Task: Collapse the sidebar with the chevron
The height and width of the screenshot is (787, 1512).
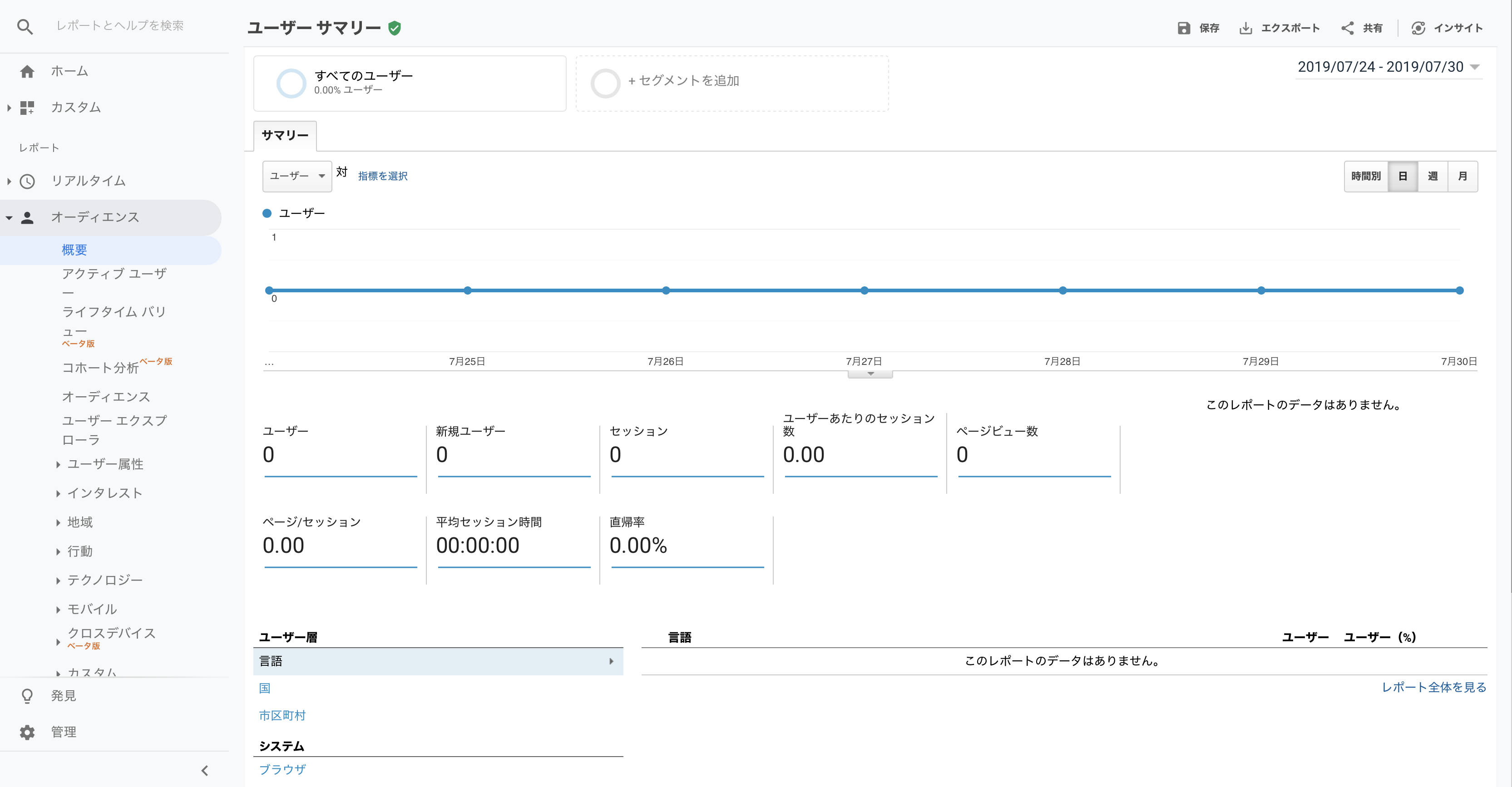Action: [204, 771]
